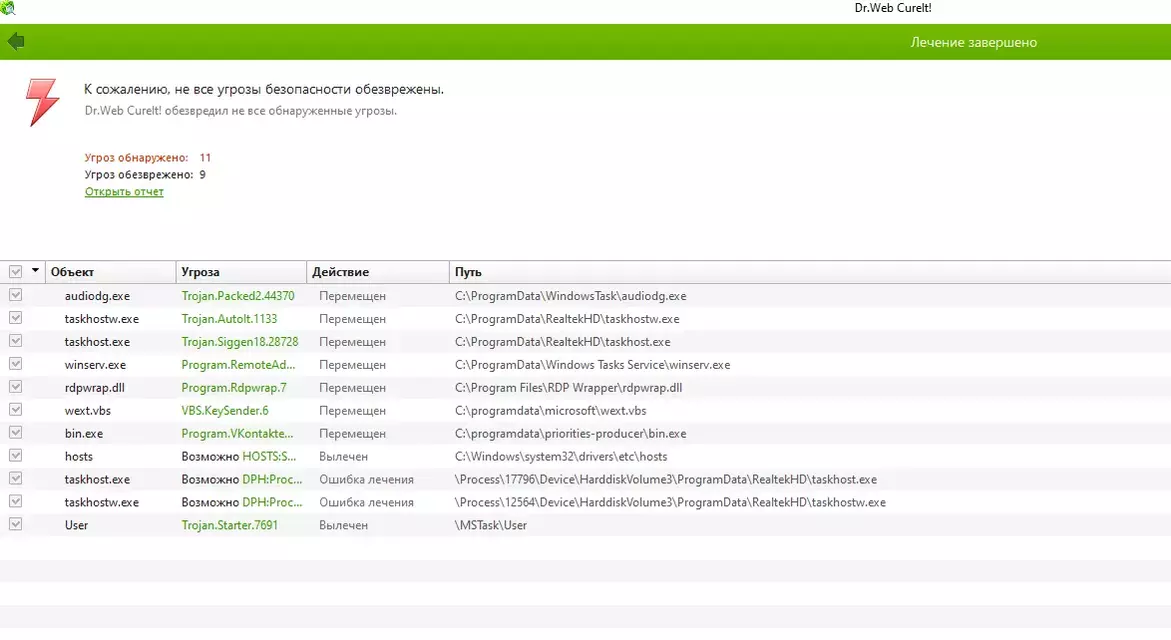Image resolution: width=1171 pixels, height=640 pixels.
Task: Click the \Process\12564 device path
Action: pyautogui.click(x=670, y=502)
